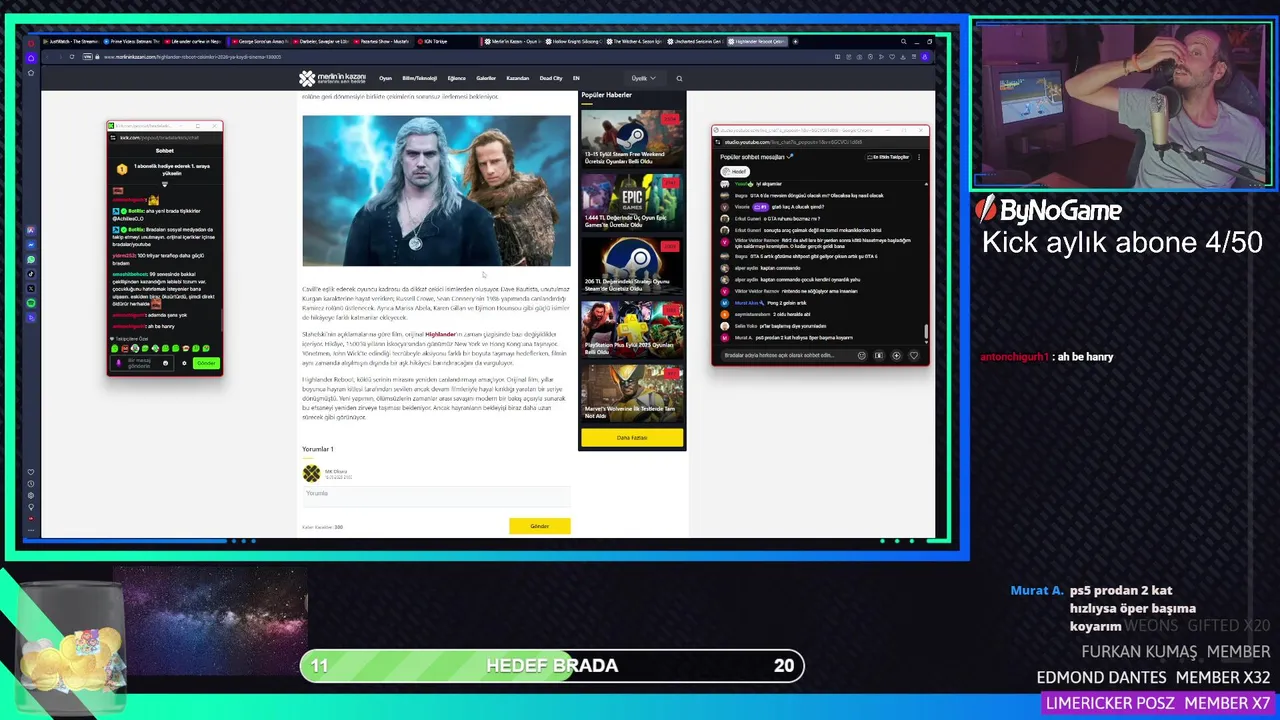This screenshot has height=720, width=1280.
Task: Click the Kick chat message input box
Action: [x=143, y=363]
